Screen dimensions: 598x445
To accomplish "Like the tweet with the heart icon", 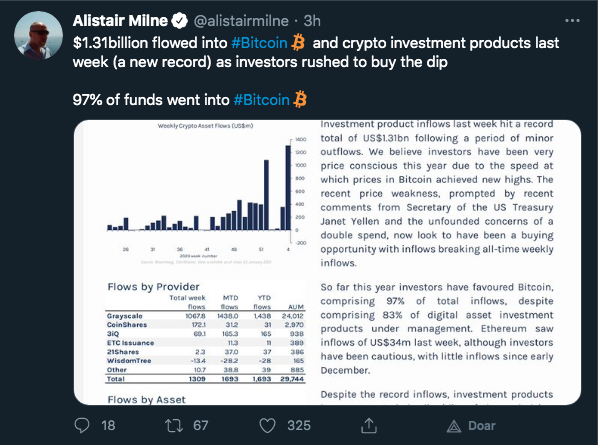I will pyautogui.click(x=267, y=426).
